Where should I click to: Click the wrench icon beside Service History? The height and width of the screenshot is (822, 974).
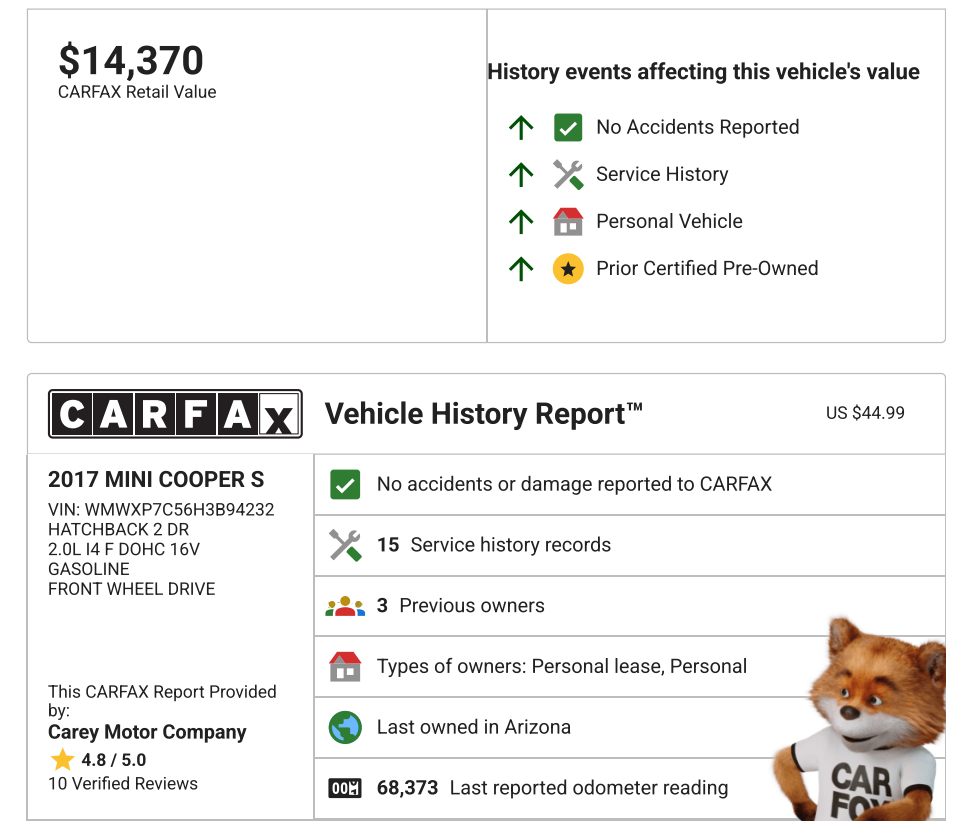click(568, 175)
